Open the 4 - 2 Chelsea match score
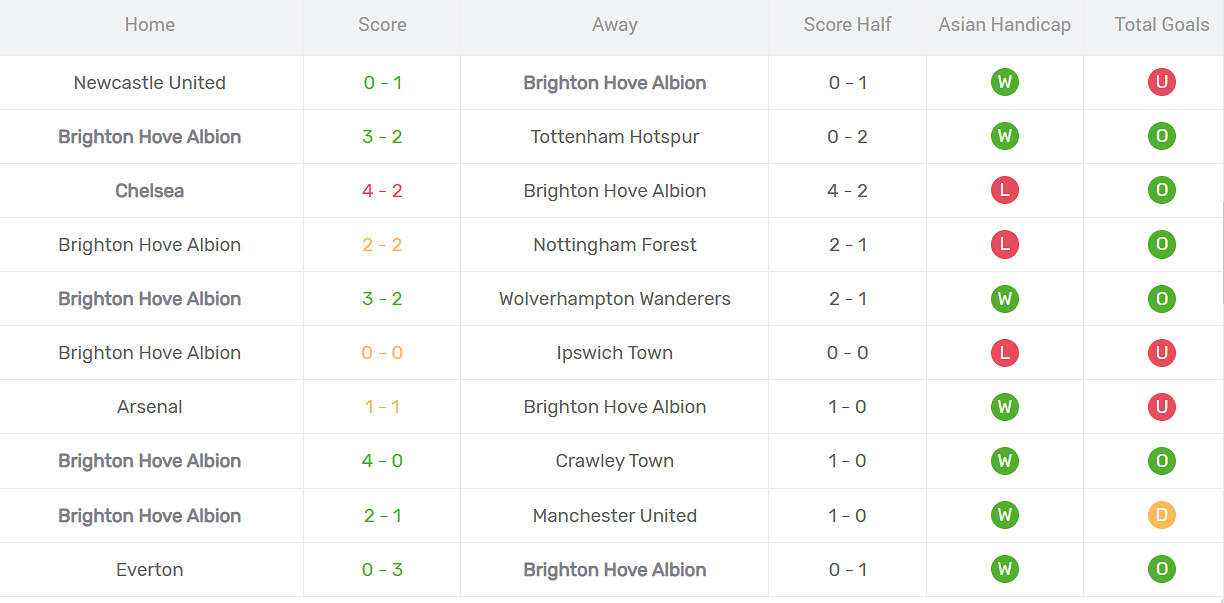The image size is (1224, 603). click(382, 191)
